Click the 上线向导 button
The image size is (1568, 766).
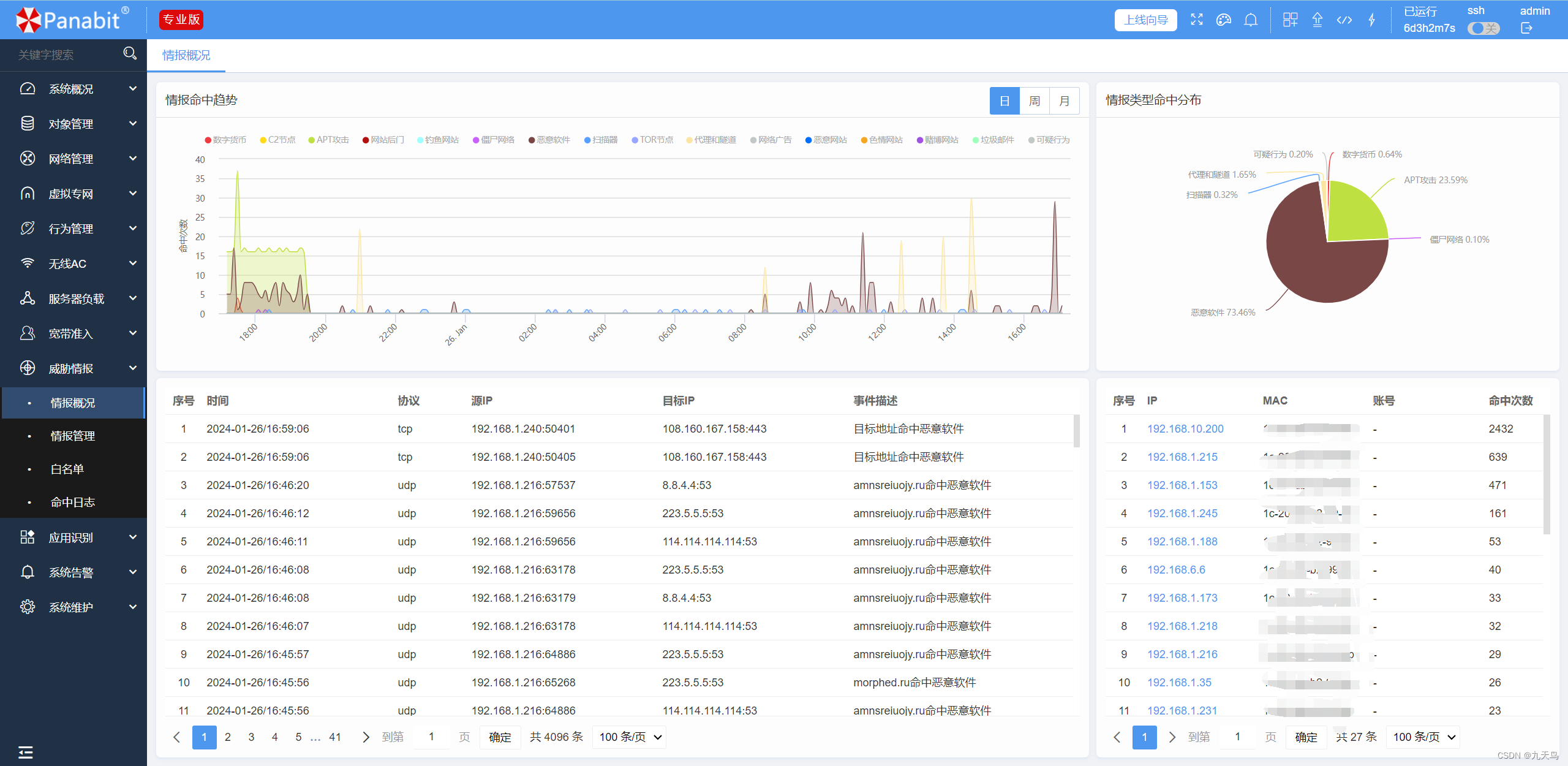[1145, 20]
